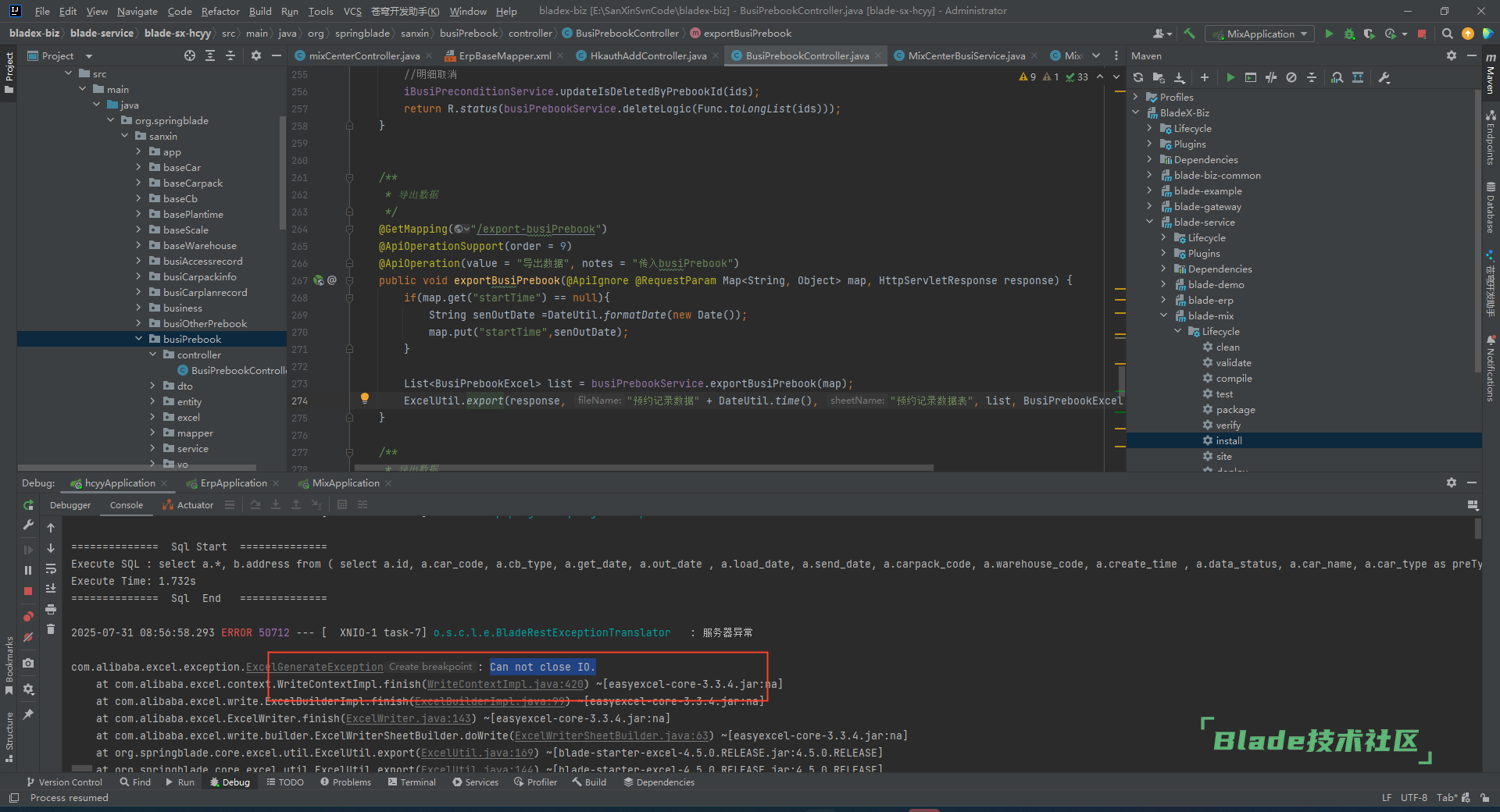Open MixApplication run configuration dropdown
The height and width of the screenshot is (812, 1500).
coord(1260,34)
